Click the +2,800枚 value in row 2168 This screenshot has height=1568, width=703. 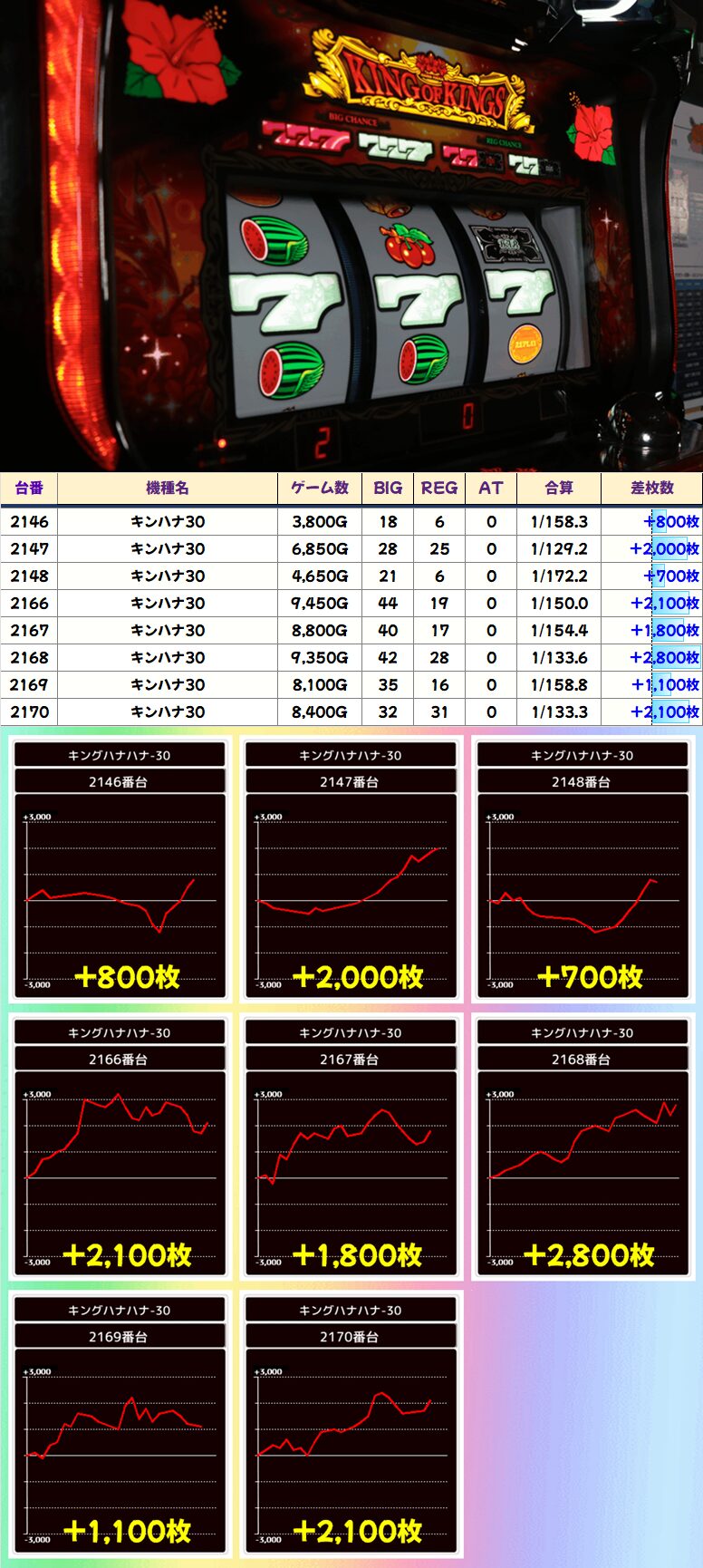point(664,657)
